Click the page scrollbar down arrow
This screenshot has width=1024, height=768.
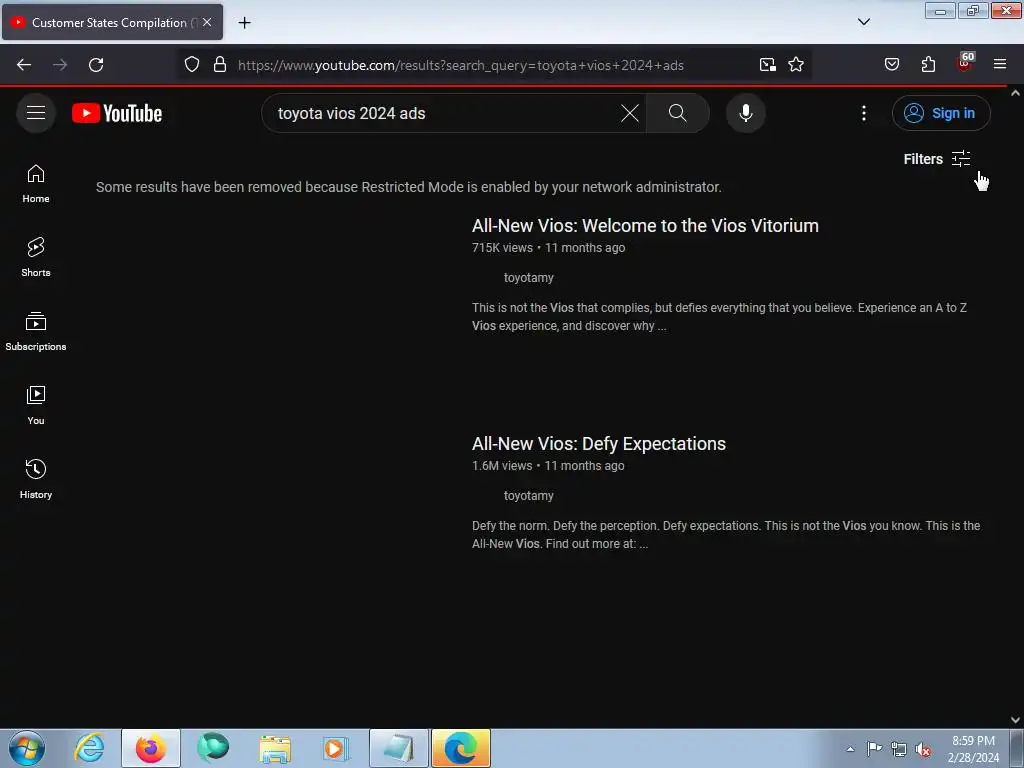pyautogui.click(x=1015, y=720)
